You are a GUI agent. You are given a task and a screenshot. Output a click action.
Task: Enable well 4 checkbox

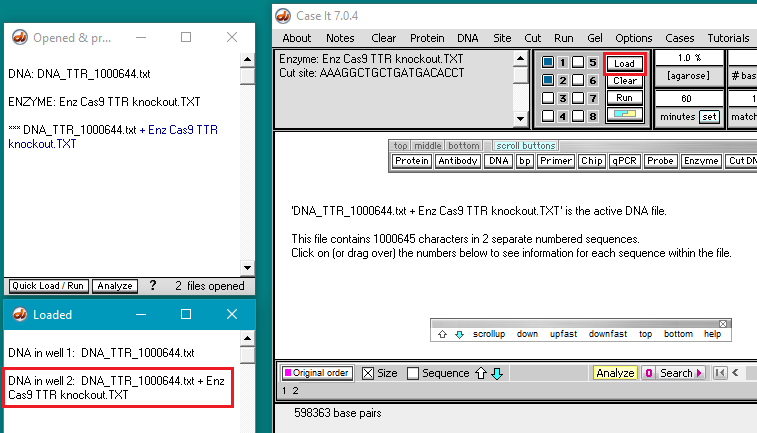[x=547, y=116]
